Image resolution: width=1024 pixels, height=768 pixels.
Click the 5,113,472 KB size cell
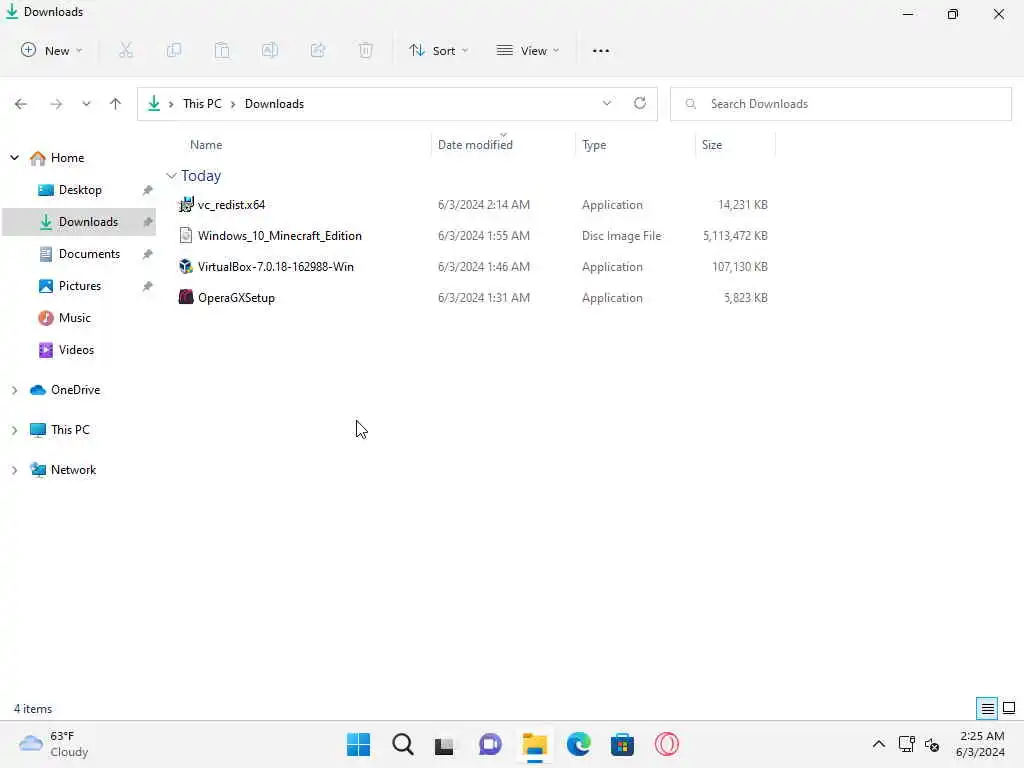coord(735,236)
